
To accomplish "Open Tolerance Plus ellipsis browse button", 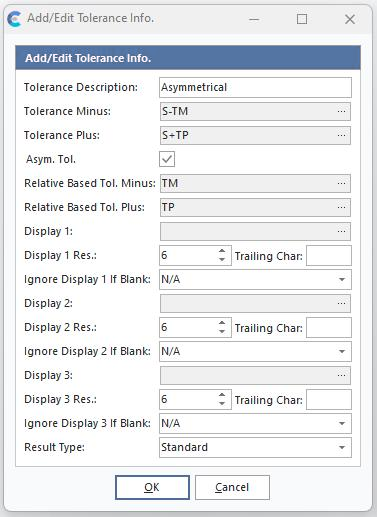I will point(341,135).
